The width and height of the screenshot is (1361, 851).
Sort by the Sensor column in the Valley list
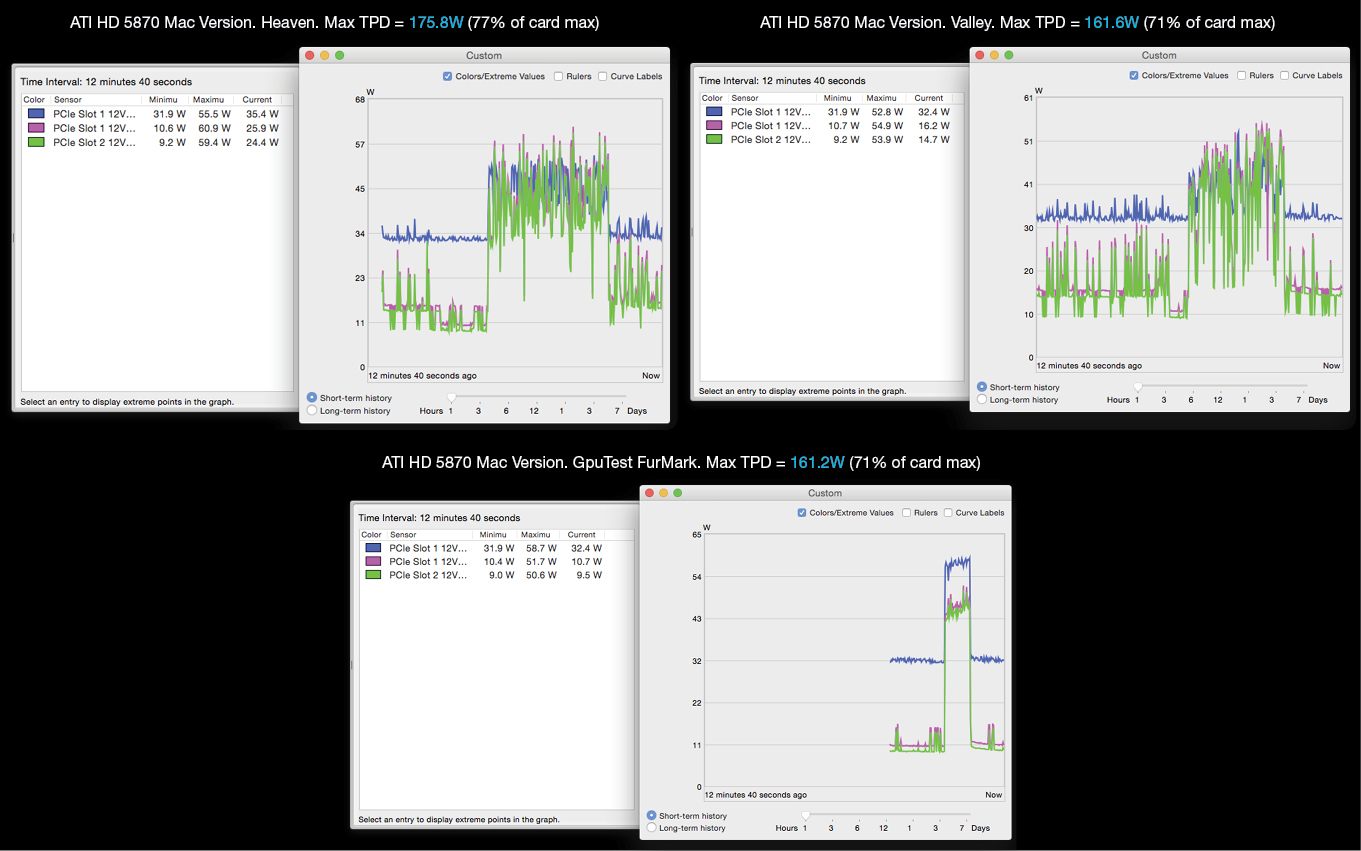coord(773,98)
